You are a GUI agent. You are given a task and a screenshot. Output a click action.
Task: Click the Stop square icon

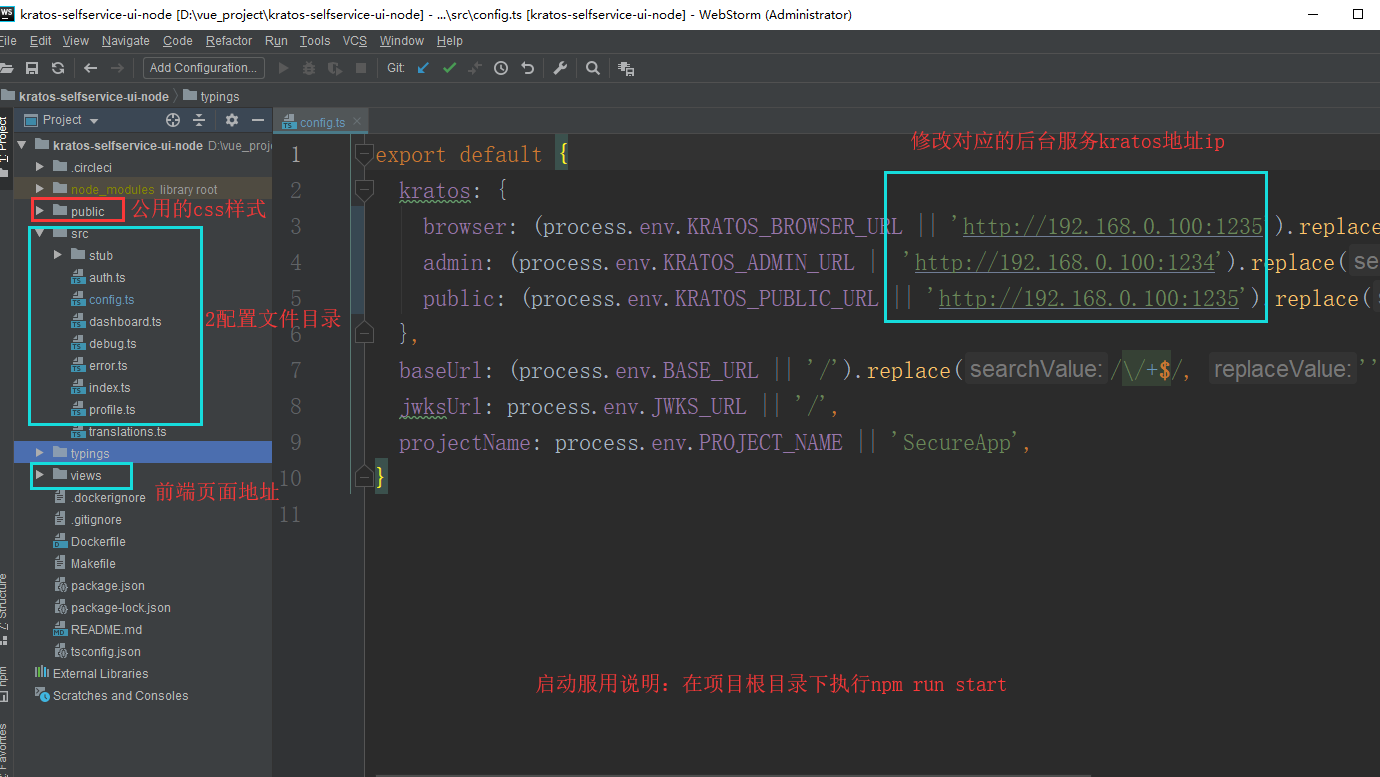click(x=361, y=68)
